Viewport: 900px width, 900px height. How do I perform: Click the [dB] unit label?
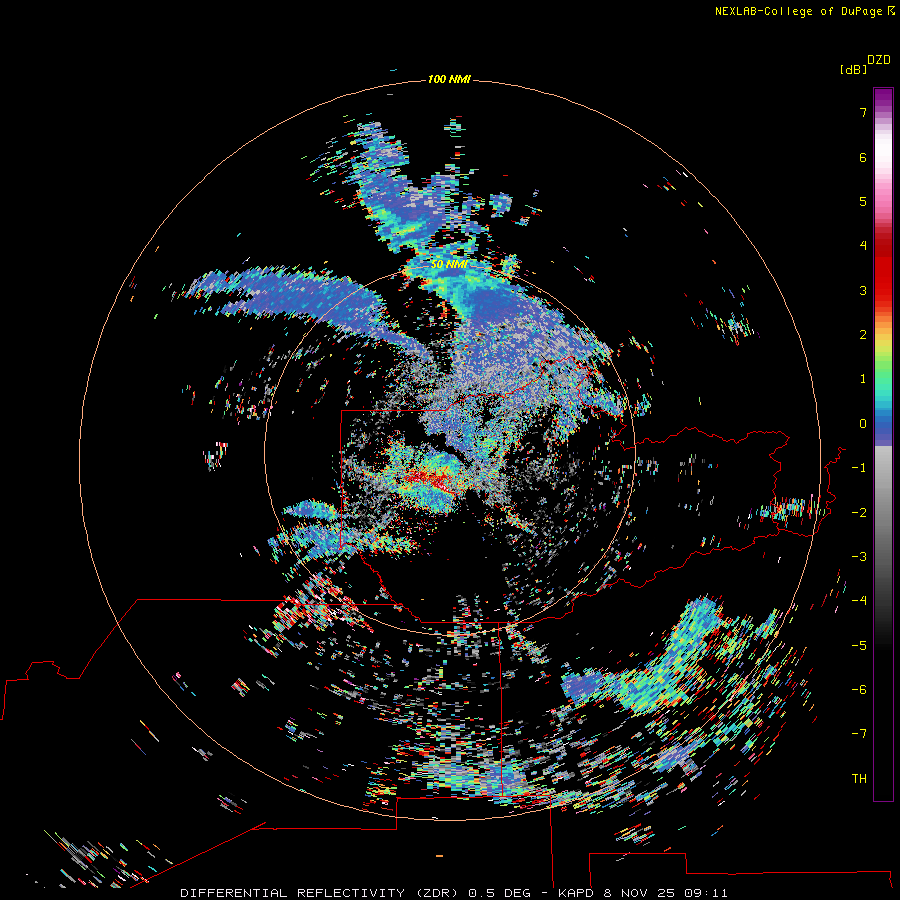point(854,69)
